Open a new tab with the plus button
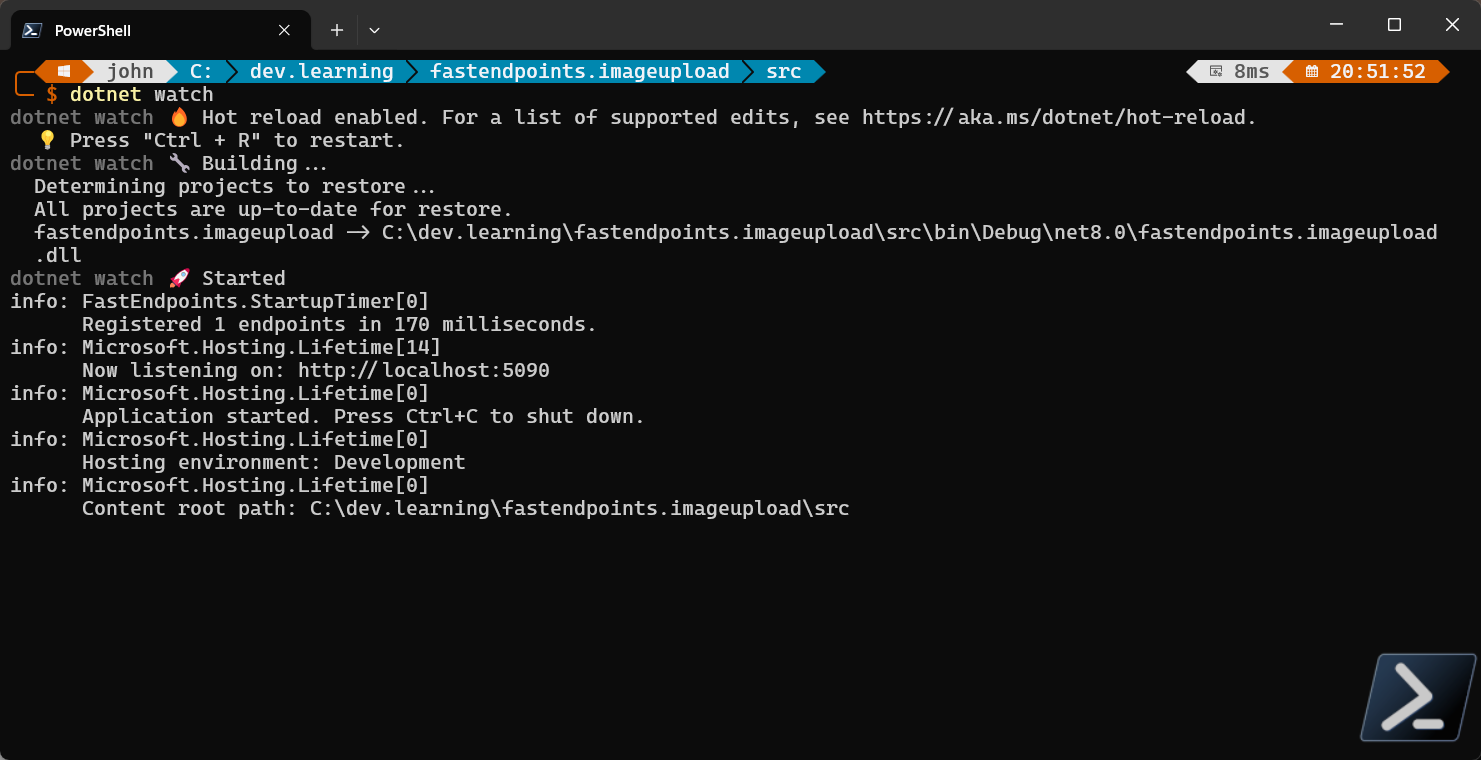The image size is (1481, 760). point(337,30)
